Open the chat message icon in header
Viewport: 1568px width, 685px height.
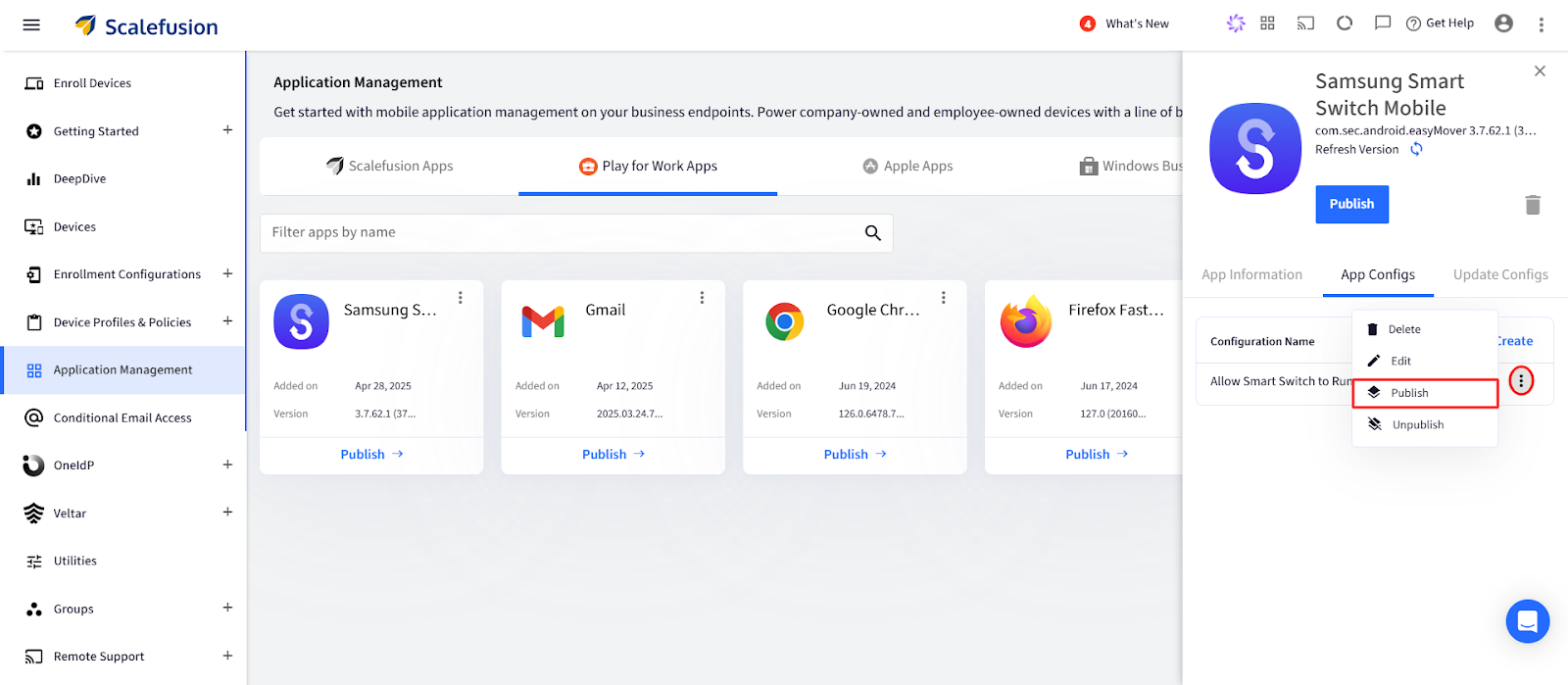1383,24
